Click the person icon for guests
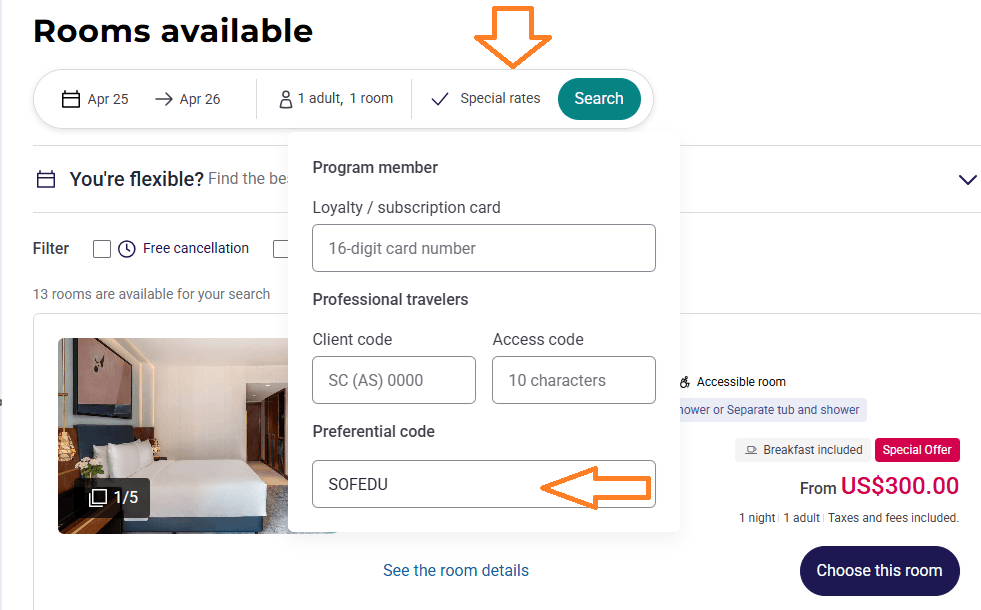Screen dimensions: 981x610 (x=286, y=99)
